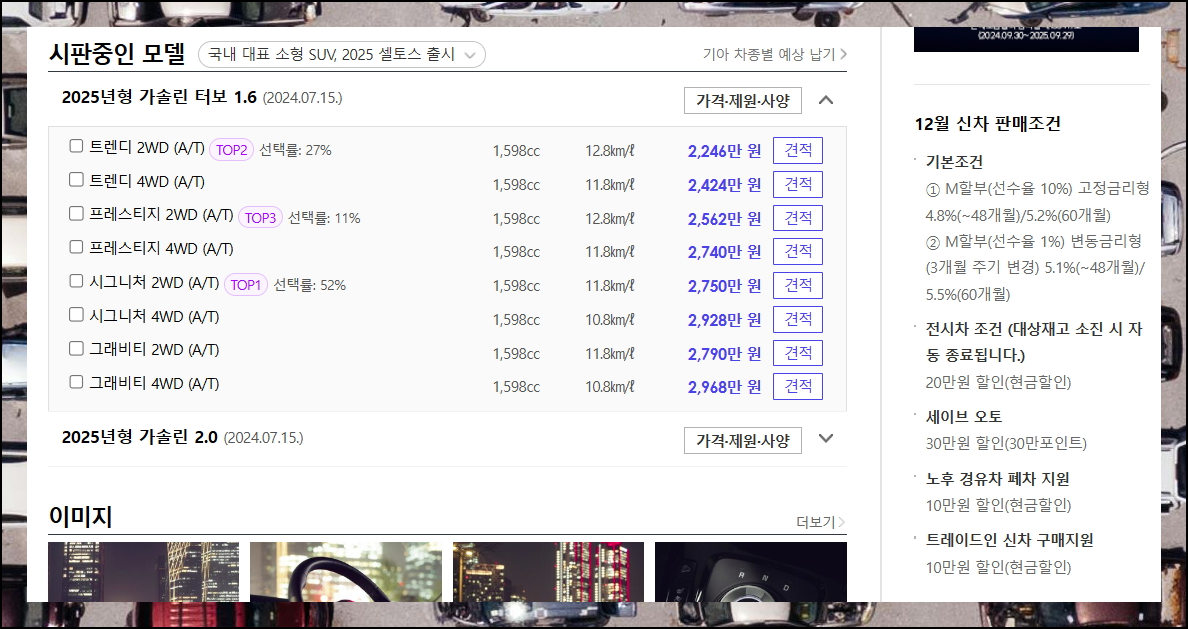Open 가격·제원·사양 for 가솔린 터보 1.6
This screenshot has height=629, width=1188.
click(x=742, y=101)
